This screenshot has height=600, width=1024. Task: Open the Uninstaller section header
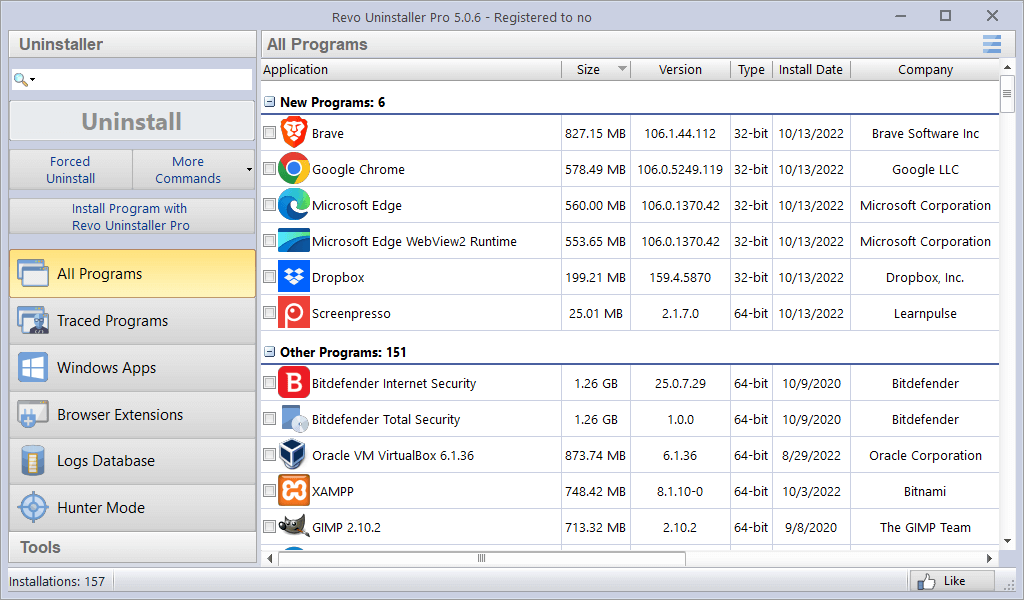(x=133, y=44)
